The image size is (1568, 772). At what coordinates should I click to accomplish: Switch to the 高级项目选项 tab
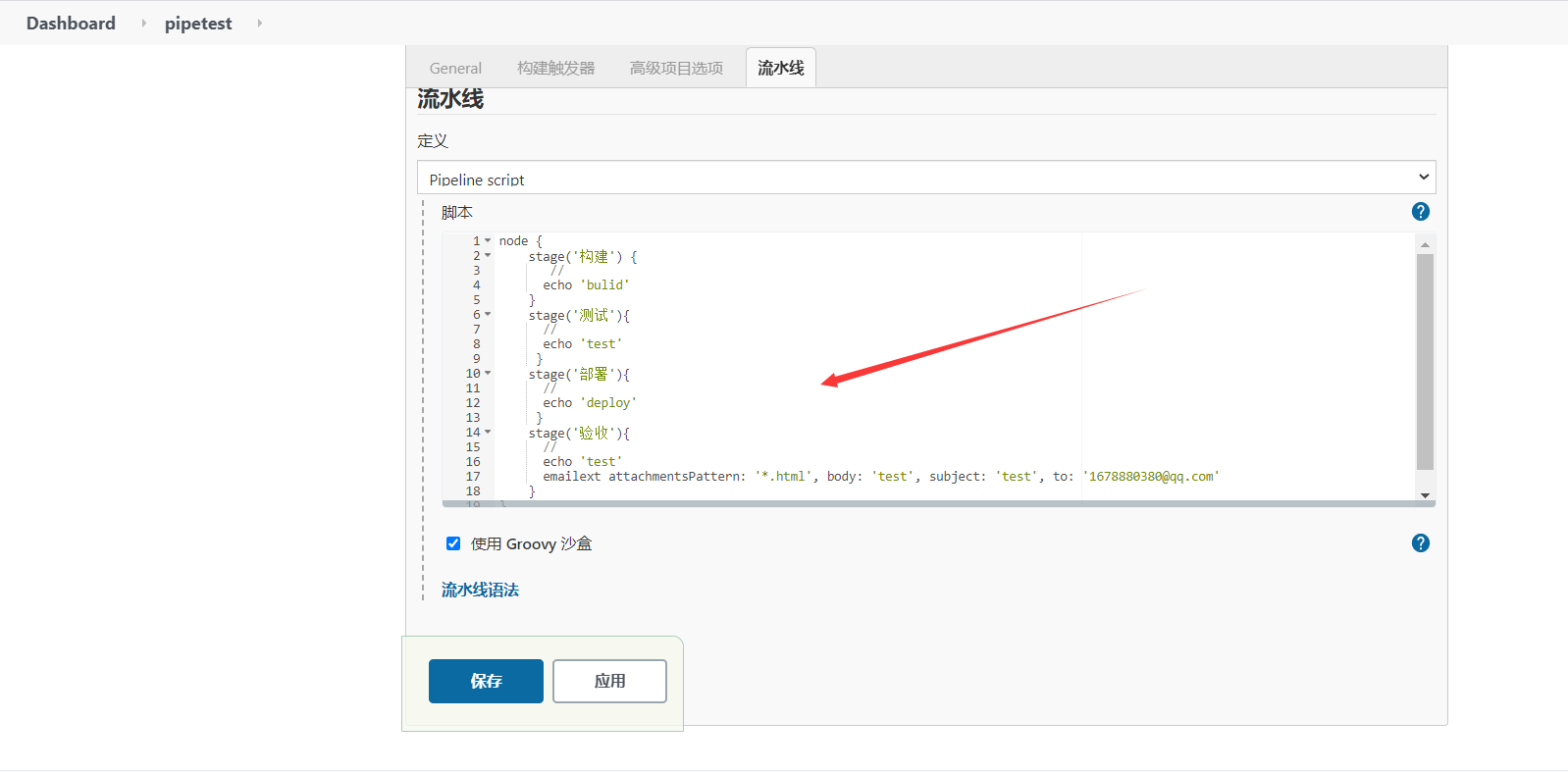click(676, 68)
